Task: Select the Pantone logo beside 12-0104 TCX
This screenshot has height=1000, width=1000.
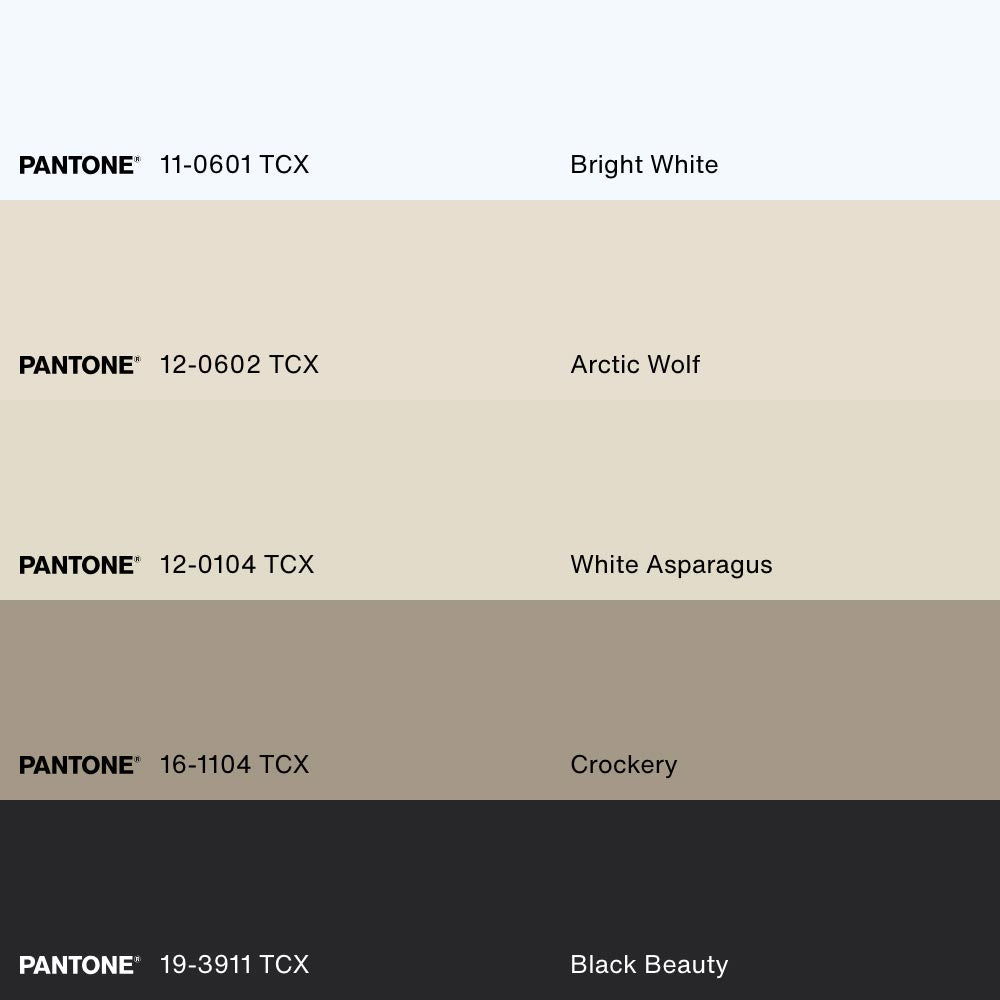Action: coord(79,565)
